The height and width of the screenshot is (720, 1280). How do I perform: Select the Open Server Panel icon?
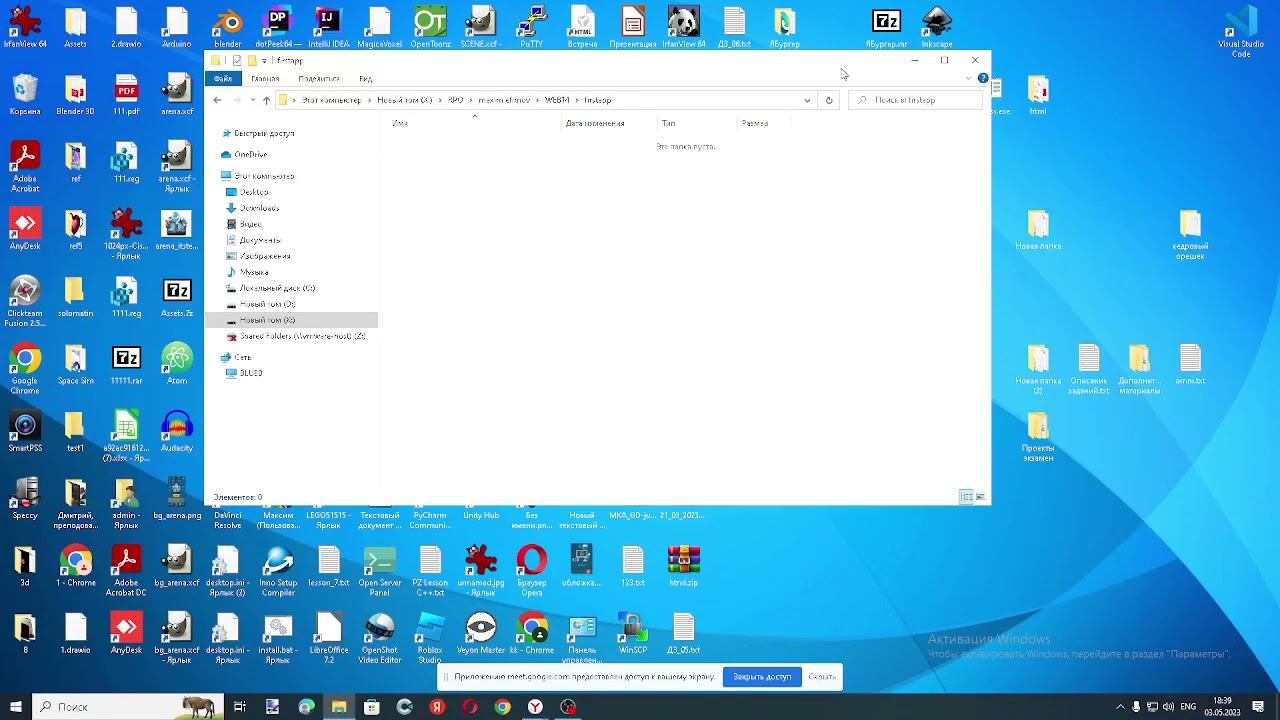(x=380, y=571)
